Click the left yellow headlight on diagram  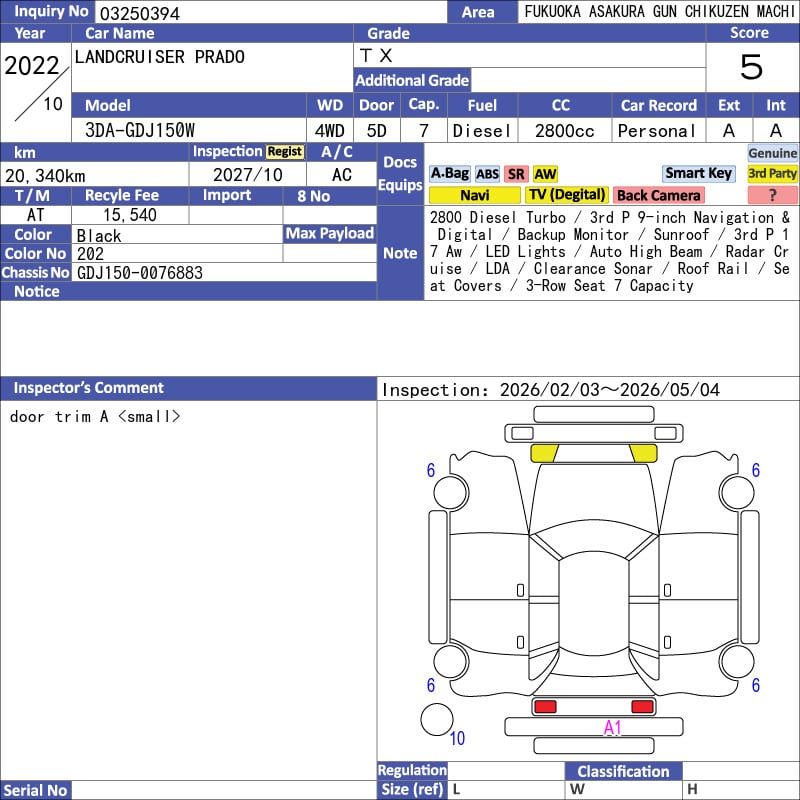tap(544, 453)
